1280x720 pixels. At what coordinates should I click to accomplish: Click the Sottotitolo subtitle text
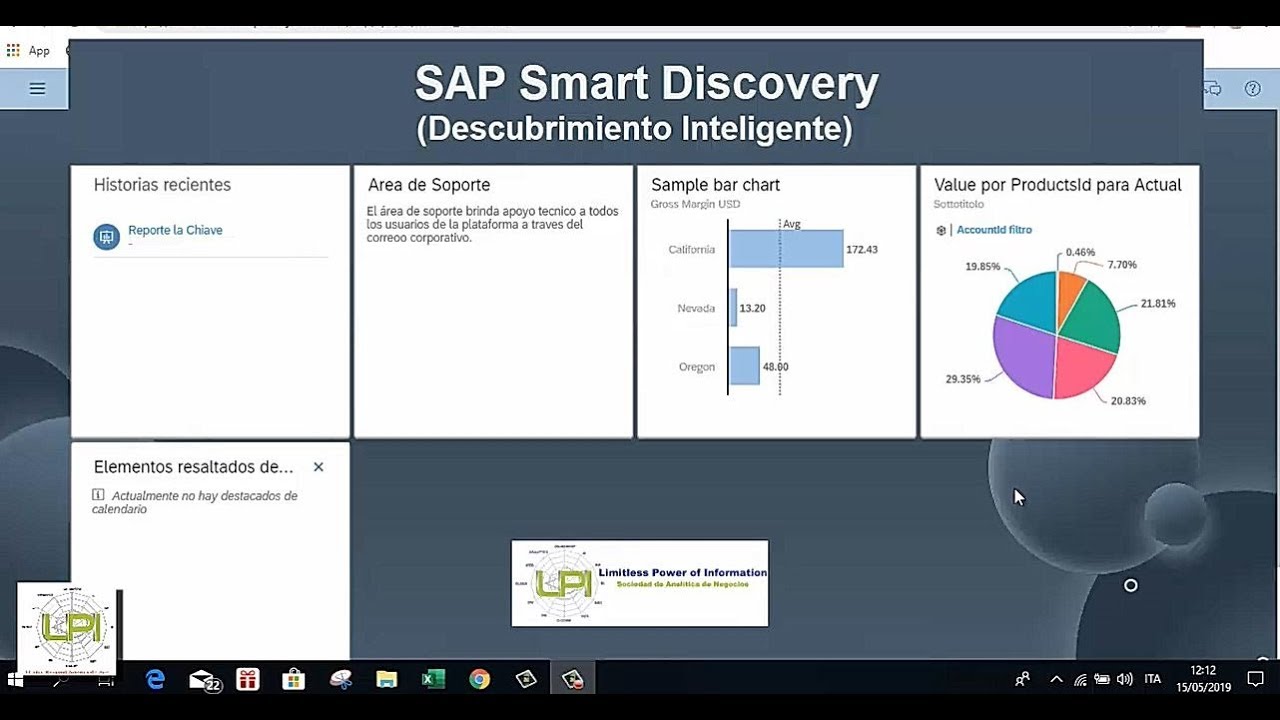[x=960, y=204]
